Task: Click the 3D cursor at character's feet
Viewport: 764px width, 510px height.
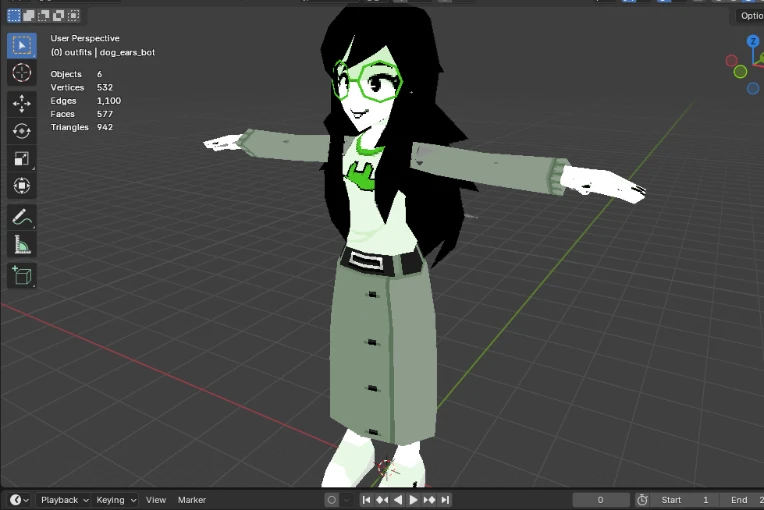Action: [386, 468]
